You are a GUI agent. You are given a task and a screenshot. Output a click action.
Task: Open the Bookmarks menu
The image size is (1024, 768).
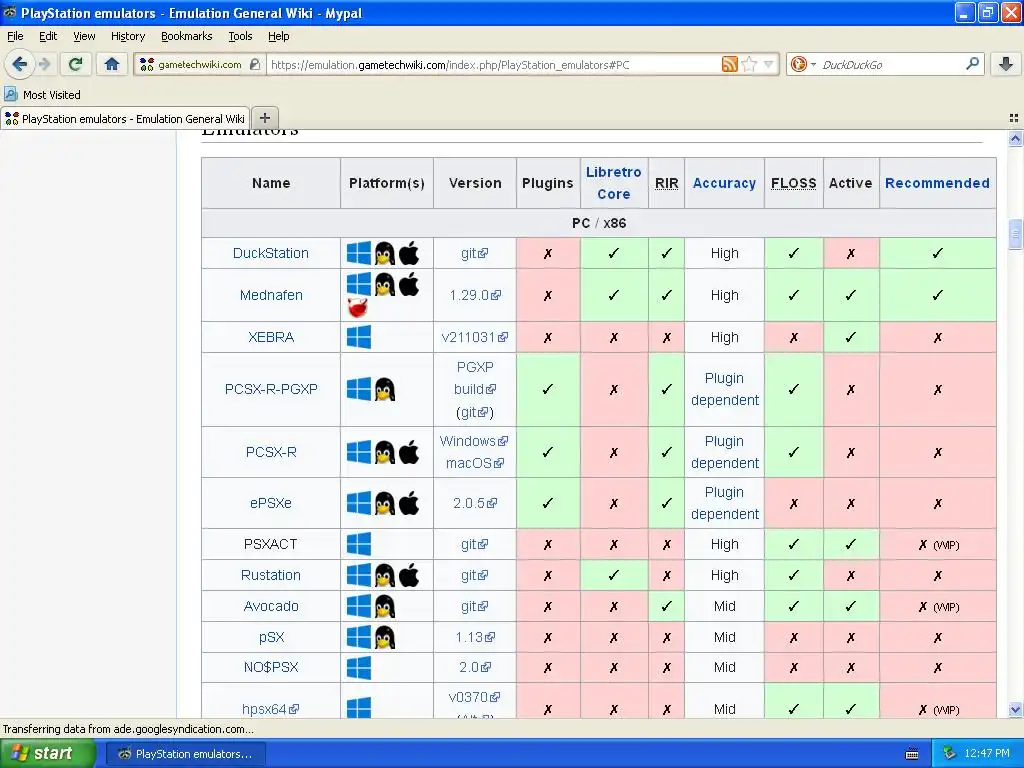[186, 36]
